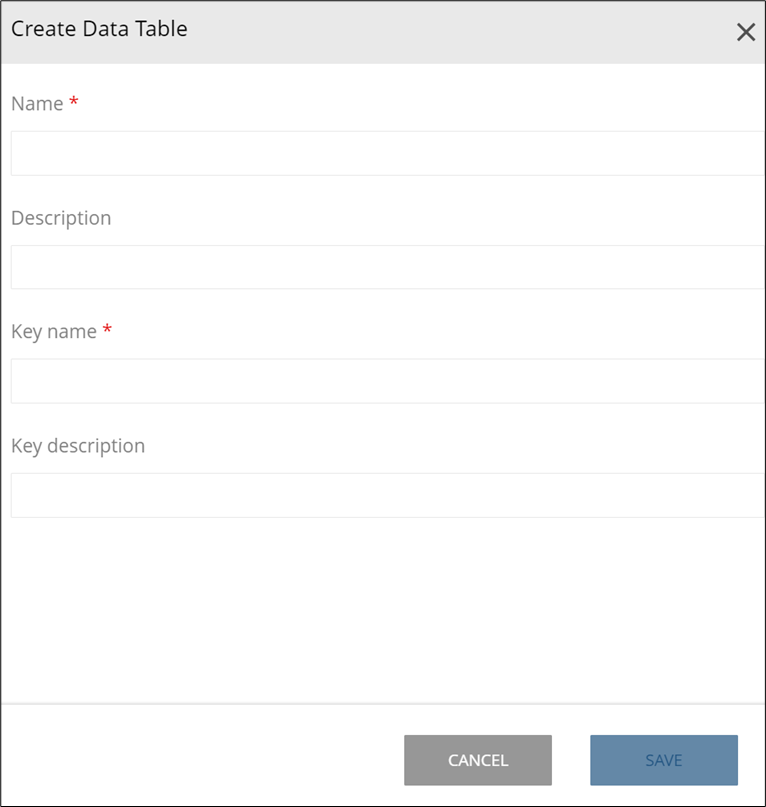766x807 pixels.
Task: Click the Description field label
Action: (62, 218)
